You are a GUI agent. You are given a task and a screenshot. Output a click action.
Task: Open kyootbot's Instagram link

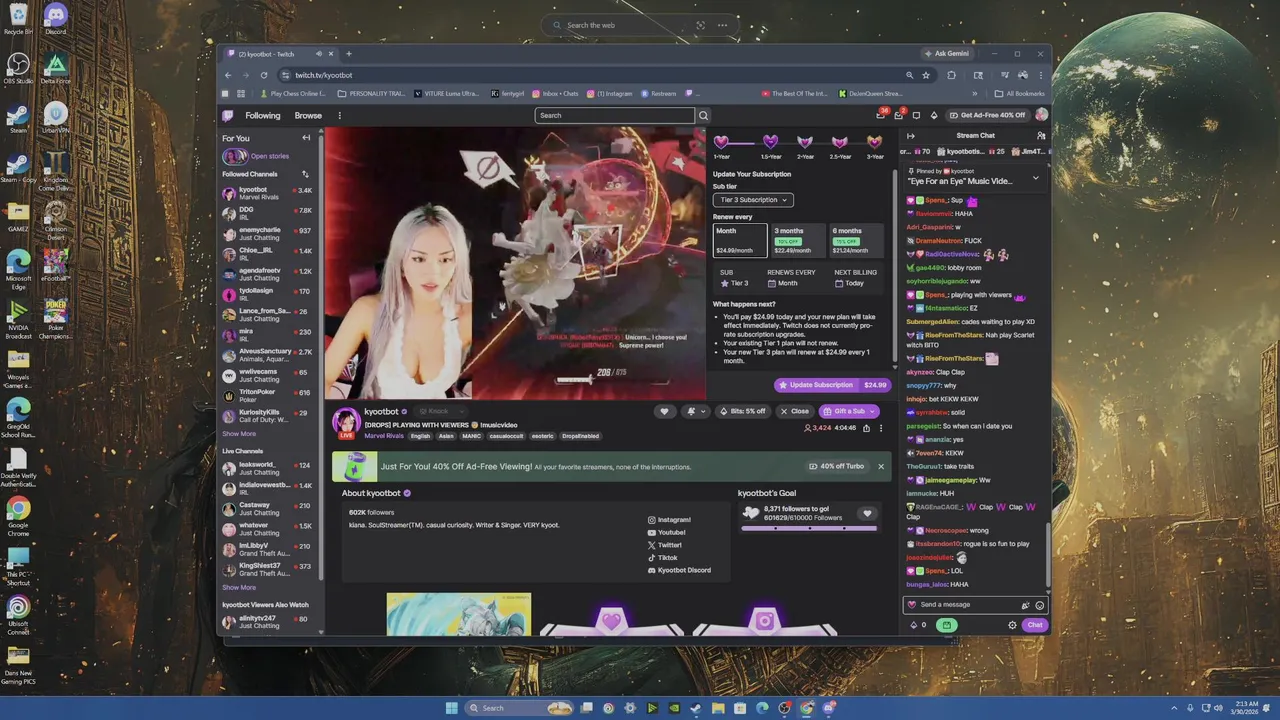coord(669,520)
